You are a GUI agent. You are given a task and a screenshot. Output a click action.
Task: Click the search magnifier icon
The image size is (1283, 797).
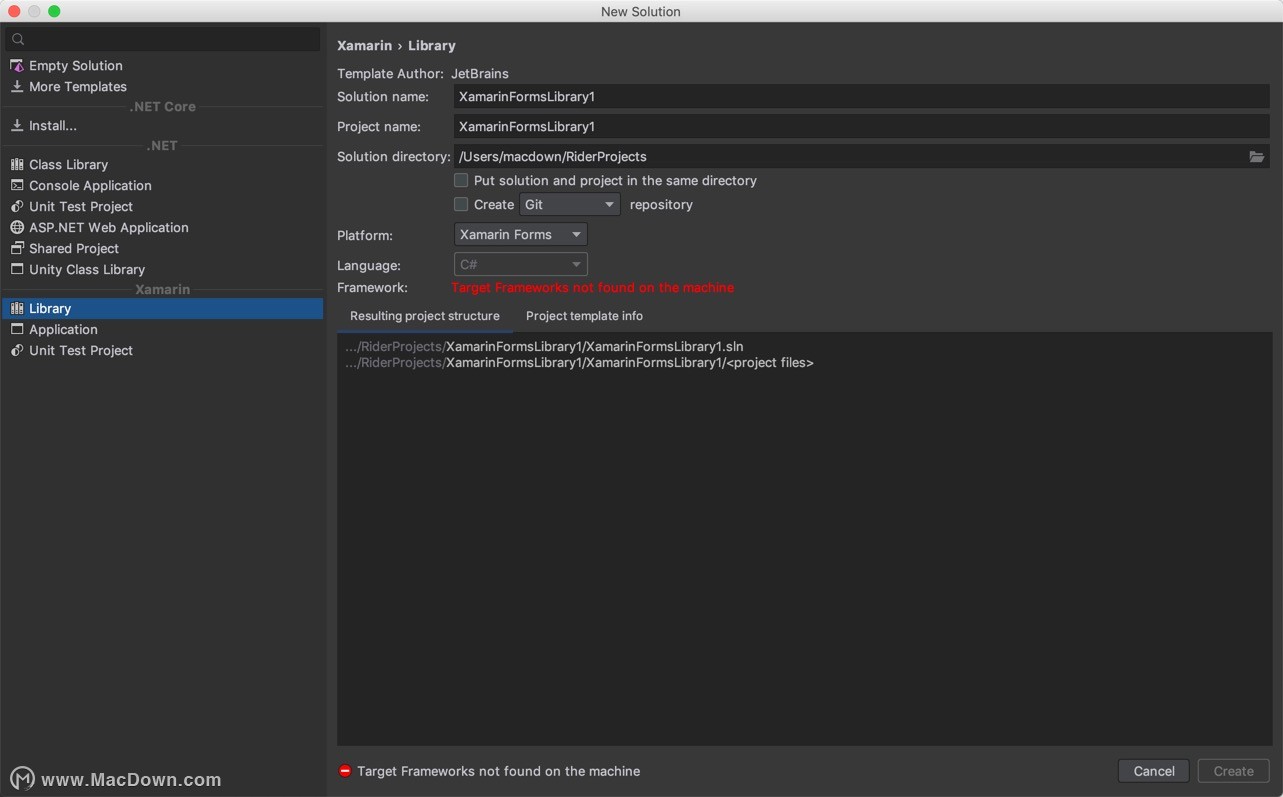[x=18, y=40]
